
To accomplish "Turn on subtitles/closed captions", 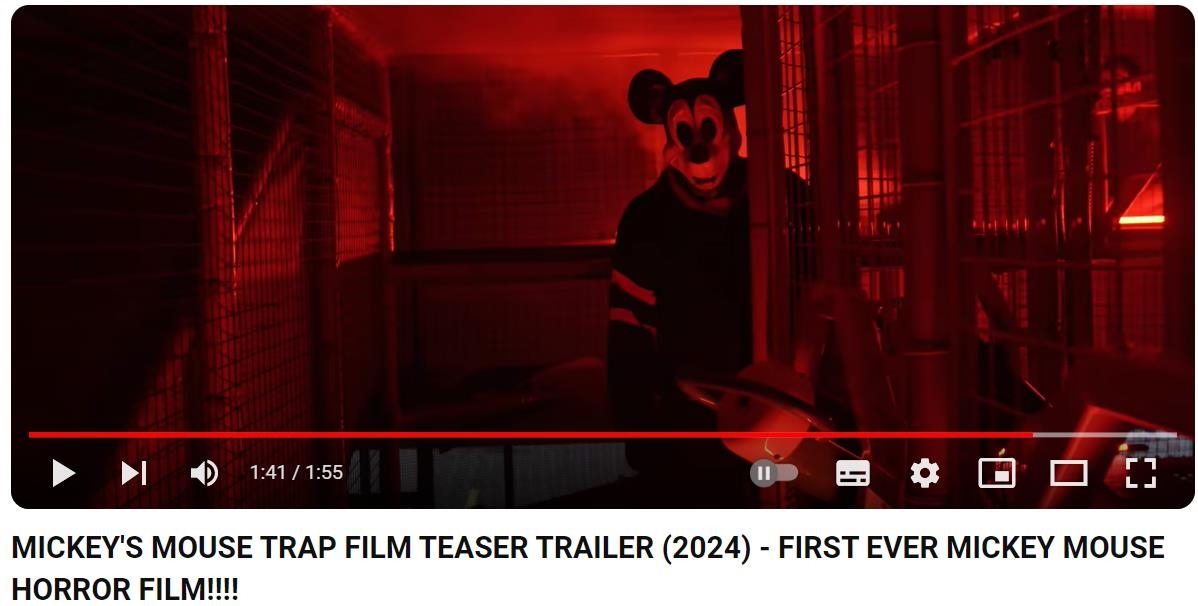I will tap(853, 474).
